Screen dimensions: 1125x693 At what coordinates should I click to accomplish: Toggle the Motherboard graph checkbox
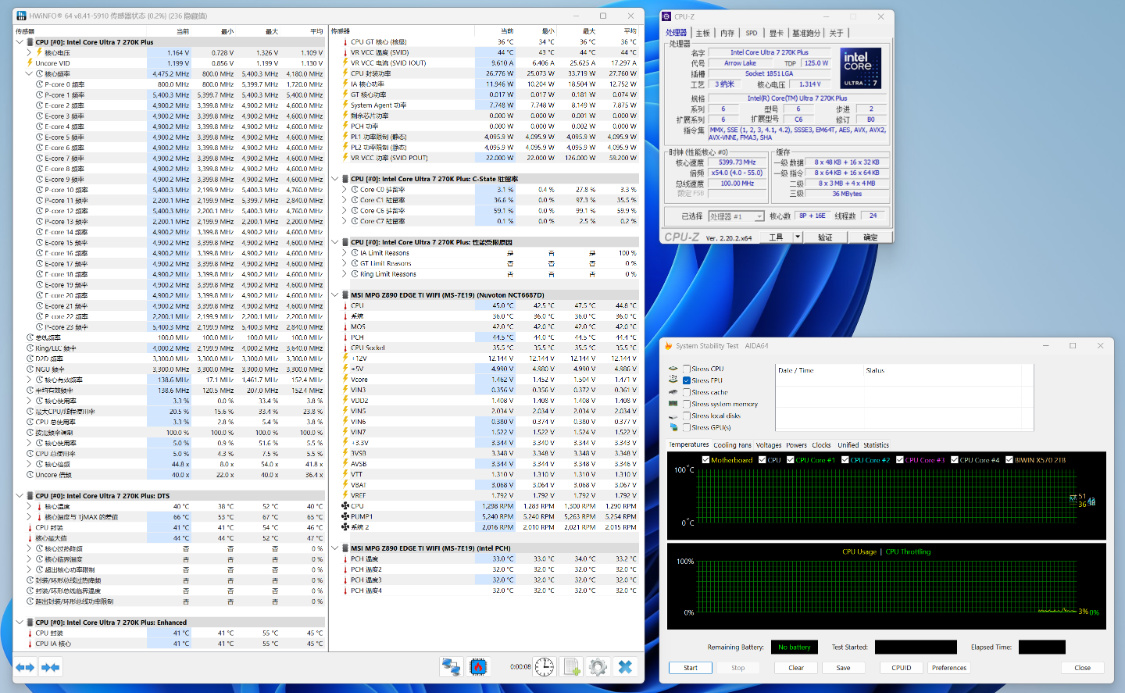coord(706,460)
